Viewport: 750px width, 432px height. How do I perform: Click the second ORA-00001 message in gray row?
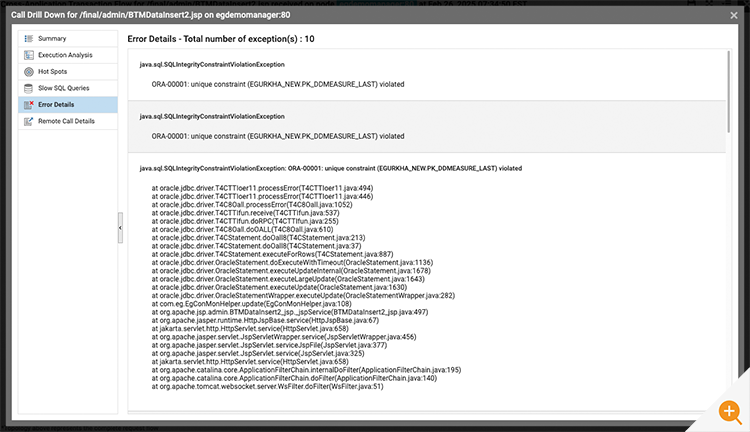pos(278,136)
